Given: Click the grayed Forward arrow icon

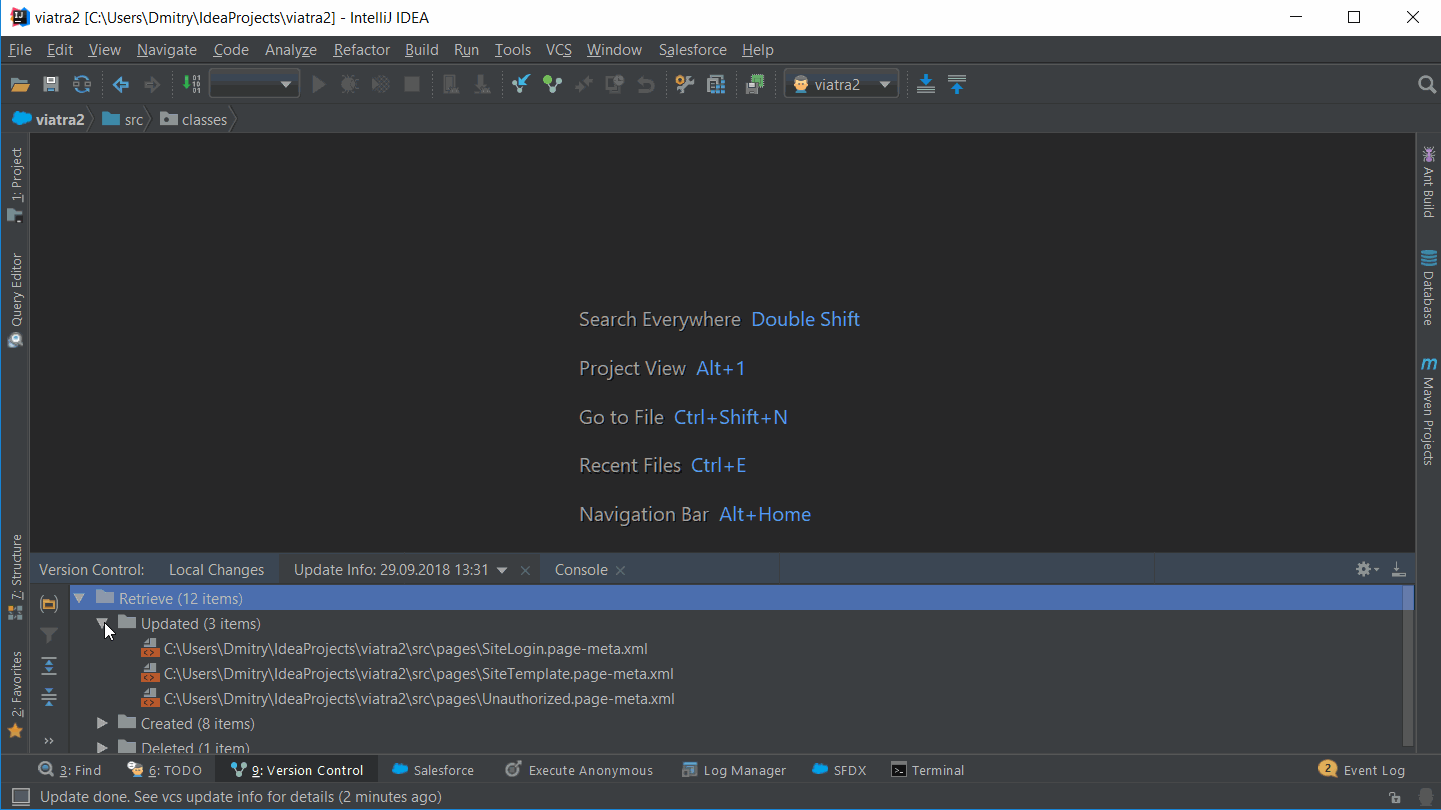Looking at the screenshot, I should [152, 85].
